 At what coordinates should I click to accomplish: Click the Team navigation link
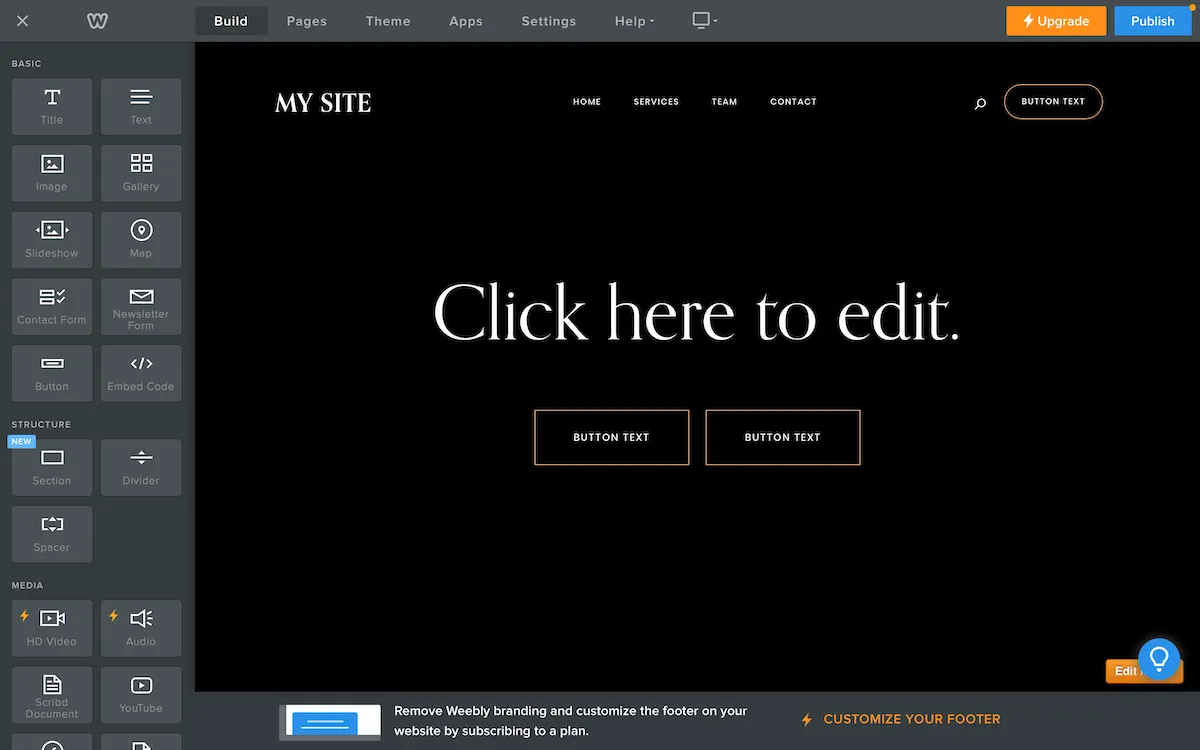pos(724,102)
